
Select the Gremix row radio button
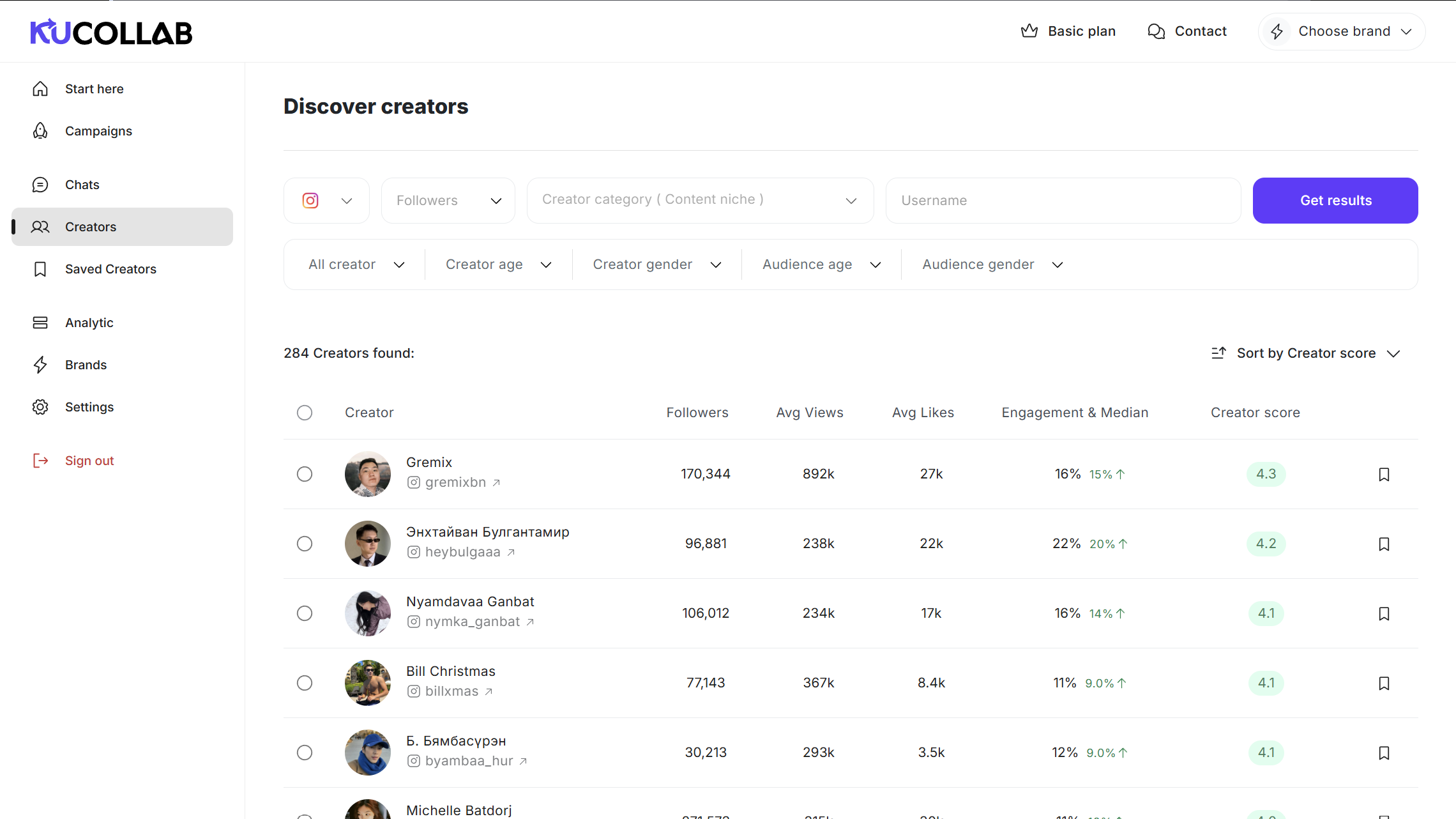coord(305,474)
